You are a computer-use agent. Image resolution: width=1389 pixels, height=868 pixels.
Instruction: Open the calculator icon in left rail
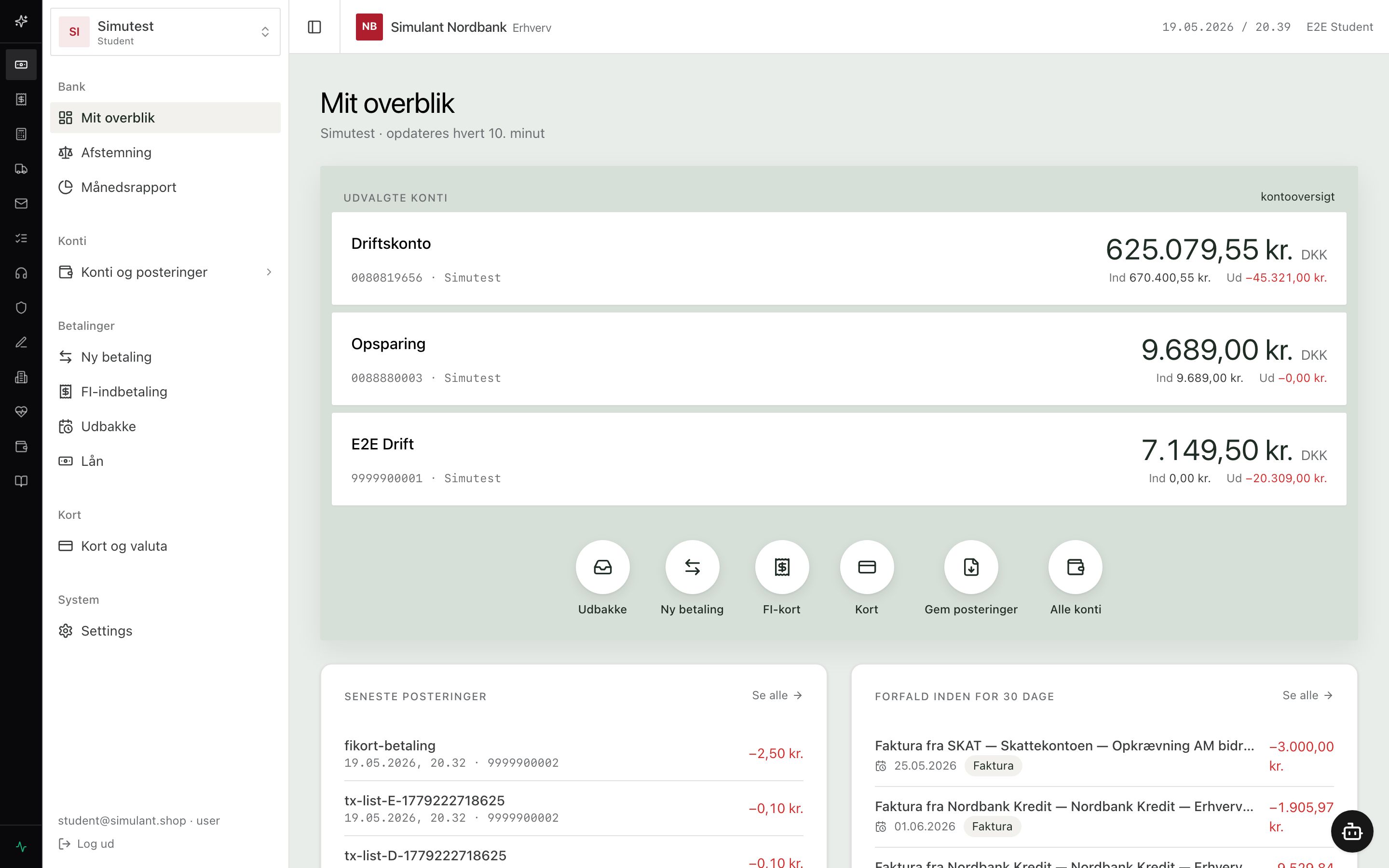pyautogui.click(x=21, y=134)
